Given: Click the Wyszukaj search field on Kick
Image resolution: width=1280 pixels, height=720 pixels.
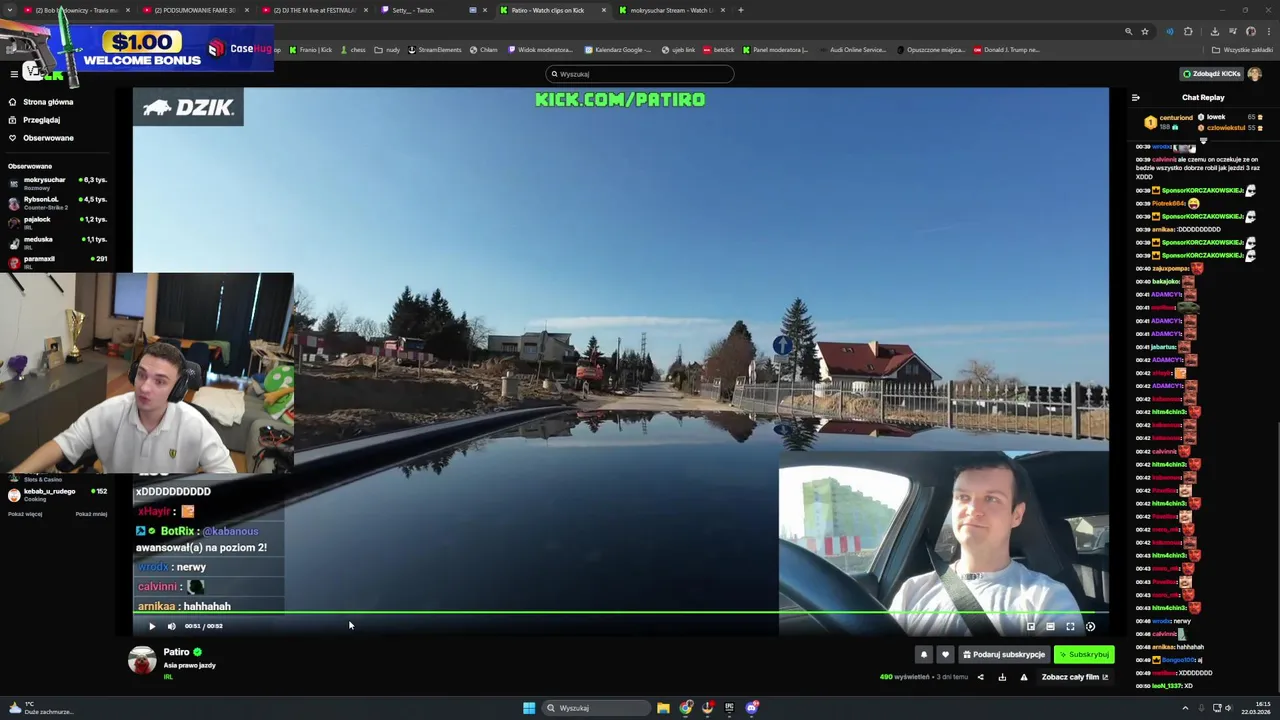Looking at the screenshot, I should (640, 74).
